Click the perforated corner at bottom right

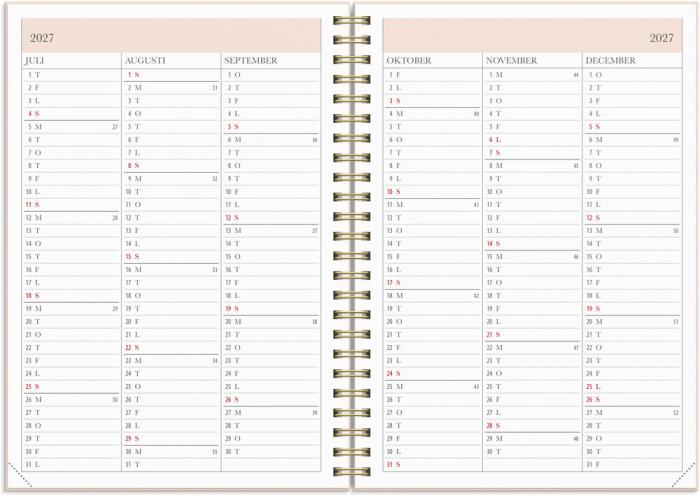coord(684,473)
